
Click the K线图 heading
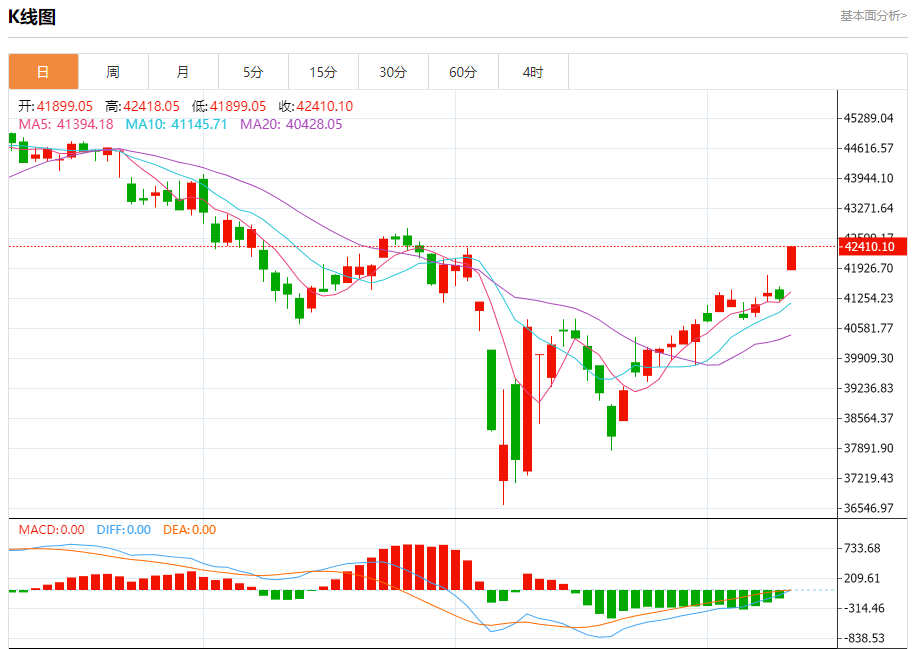click(x=32, y=17)
